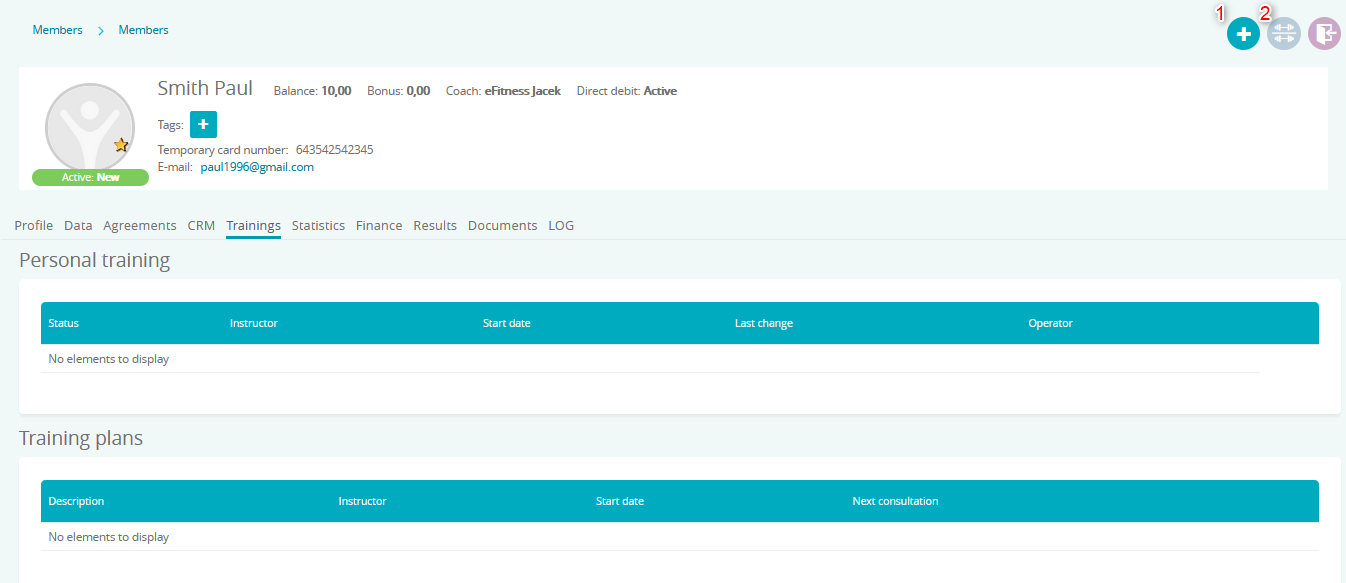
Task: Switch to the Statistics tab
Action: coord(318,226)
